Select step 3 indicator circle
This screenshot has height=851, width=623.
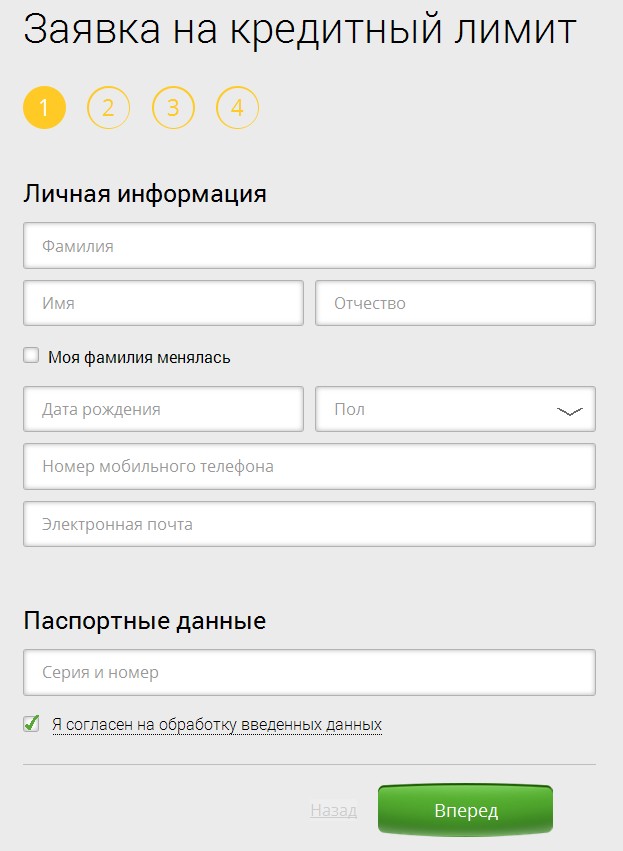pos(173,108)
